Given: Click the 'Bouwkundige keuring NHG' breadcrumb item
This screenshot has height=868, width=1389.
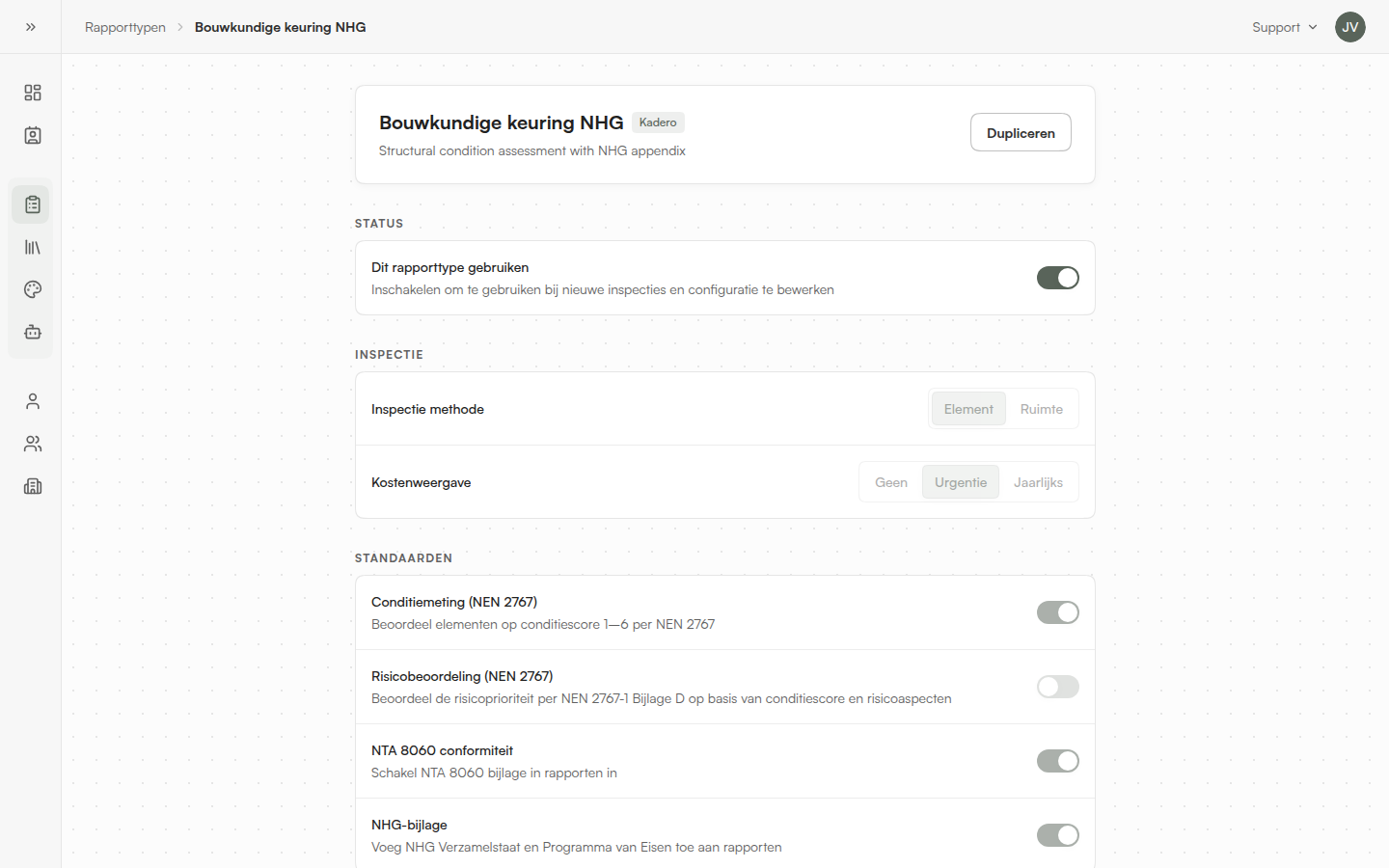Looking at the screenshot, I should coord(281,27).
